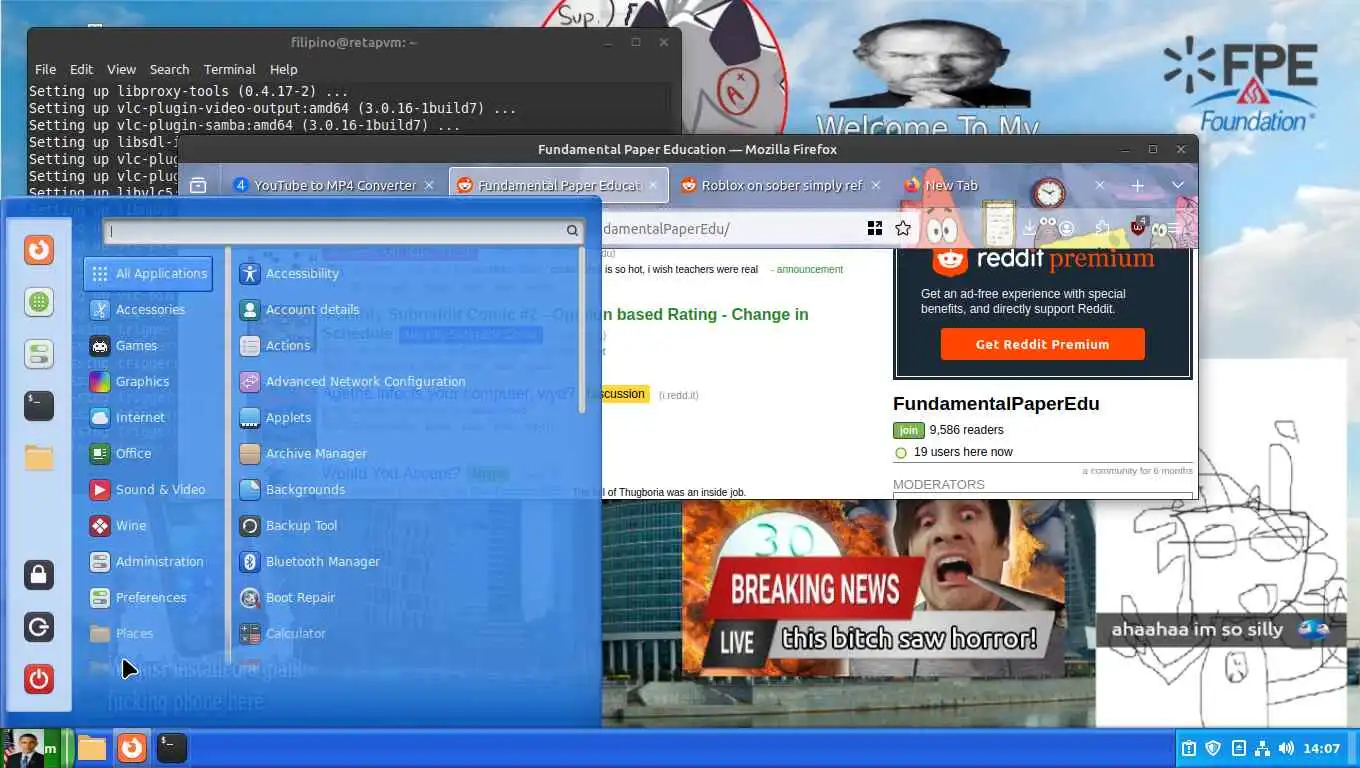Open the Games category
Image resolution: width=1360 pixels, height=768 pixels.
tap(148, 345)
